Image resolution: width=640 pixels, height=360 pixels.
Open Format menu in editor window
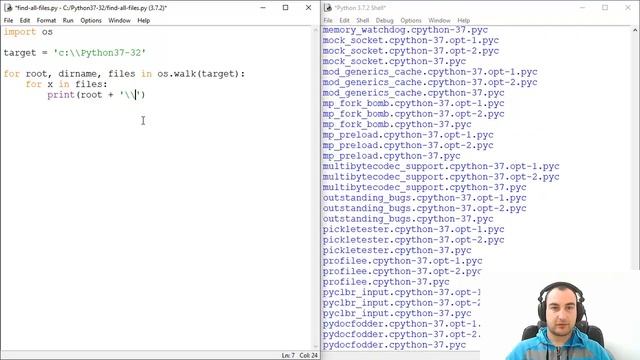coord(46,20)
